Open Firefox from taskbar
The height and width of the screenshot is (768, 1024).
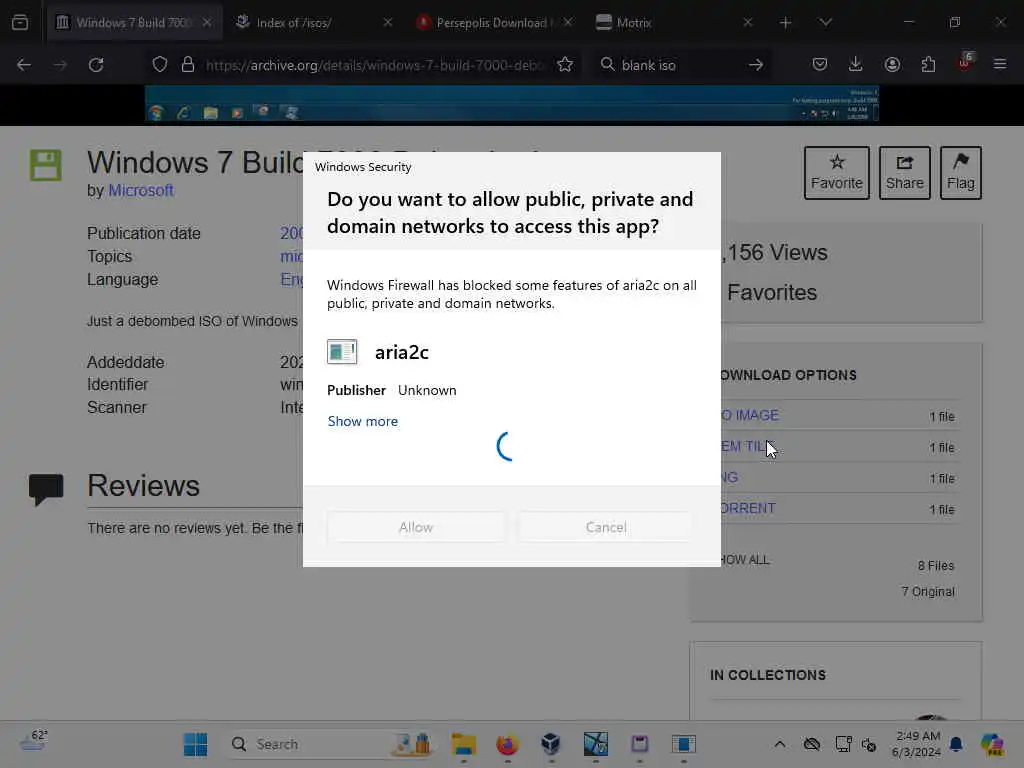pyautogui.click(x=507, y=744)
